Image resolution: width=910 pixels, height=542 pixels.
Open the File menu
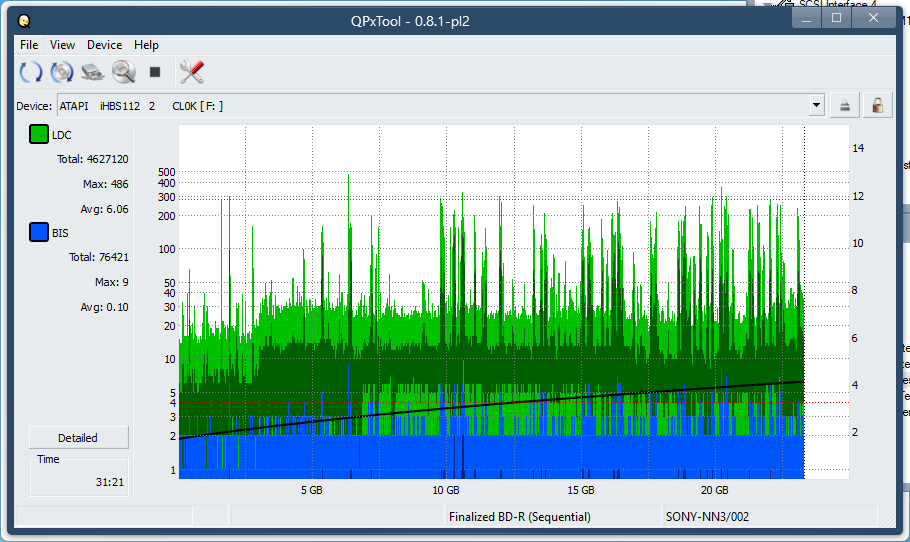tap(29, 45)
